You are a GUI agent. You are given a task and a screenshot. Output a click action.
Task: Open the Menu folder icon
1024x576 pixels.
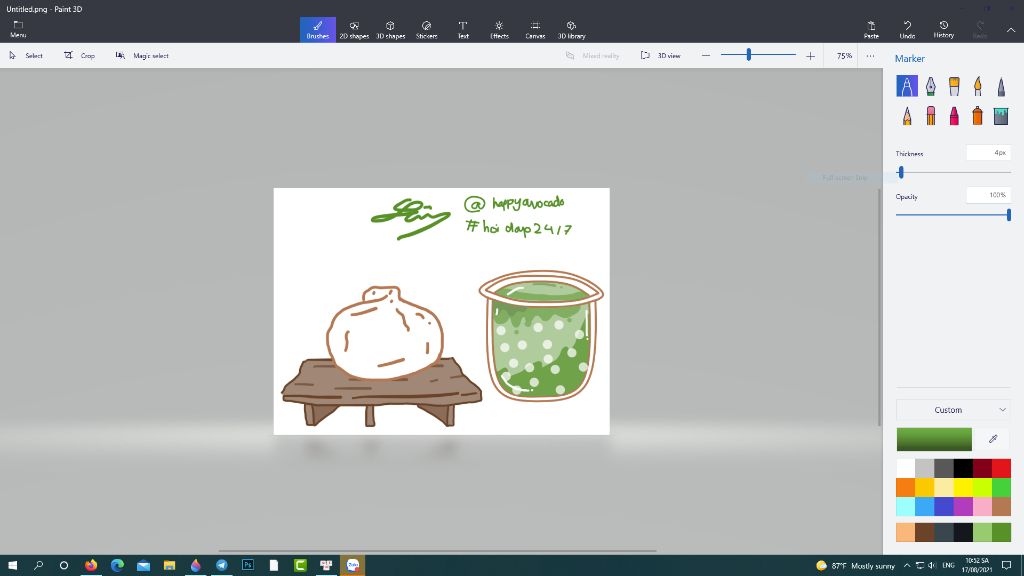point(18,29)
